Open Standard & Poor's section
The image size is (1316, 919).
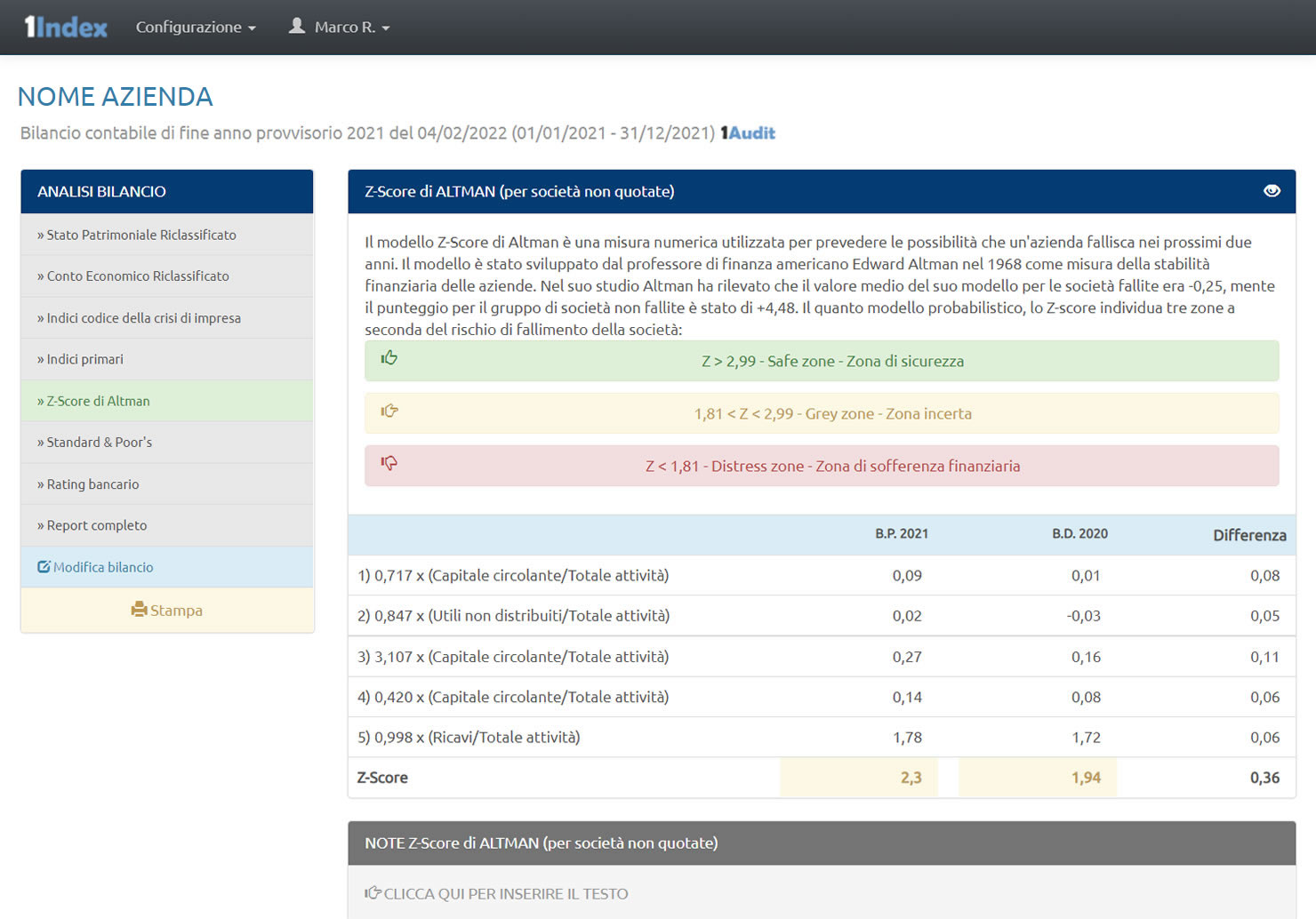pos(167,443)
